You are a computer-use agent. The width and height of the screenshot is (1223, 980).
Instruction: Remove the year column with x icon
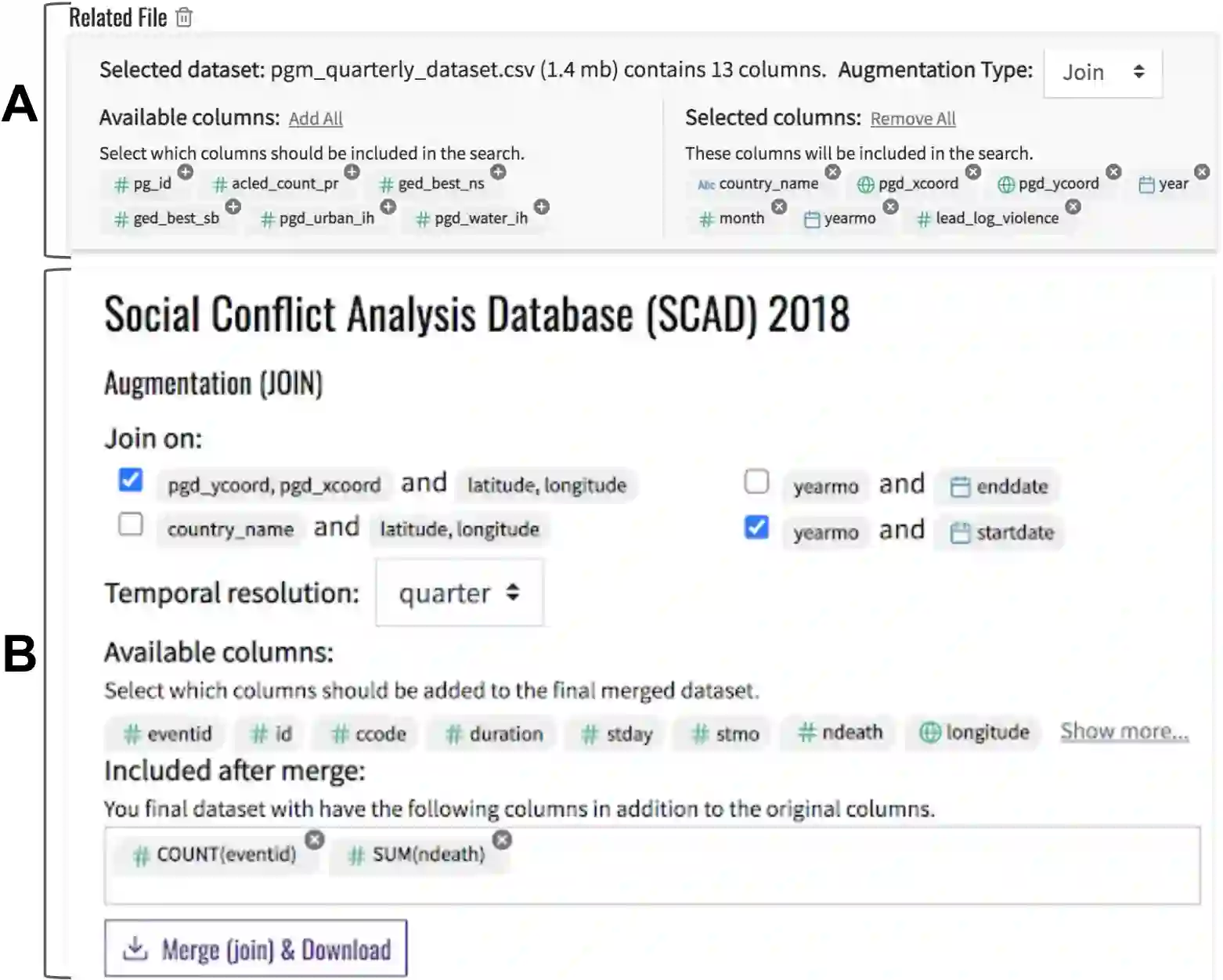pyautogui.click(x=1202, y=171)
